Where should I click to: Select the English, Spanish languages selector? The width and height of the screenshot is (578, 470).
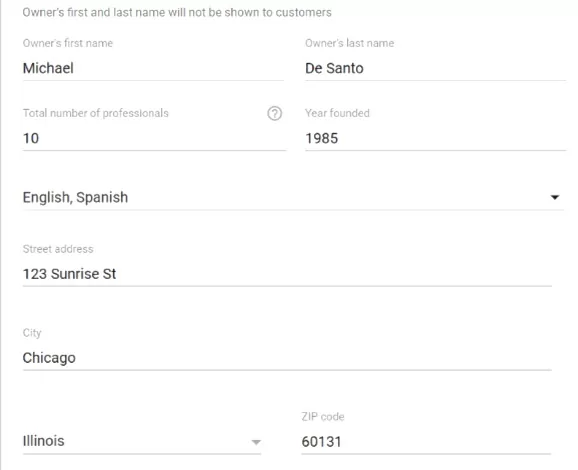point(293,198)
